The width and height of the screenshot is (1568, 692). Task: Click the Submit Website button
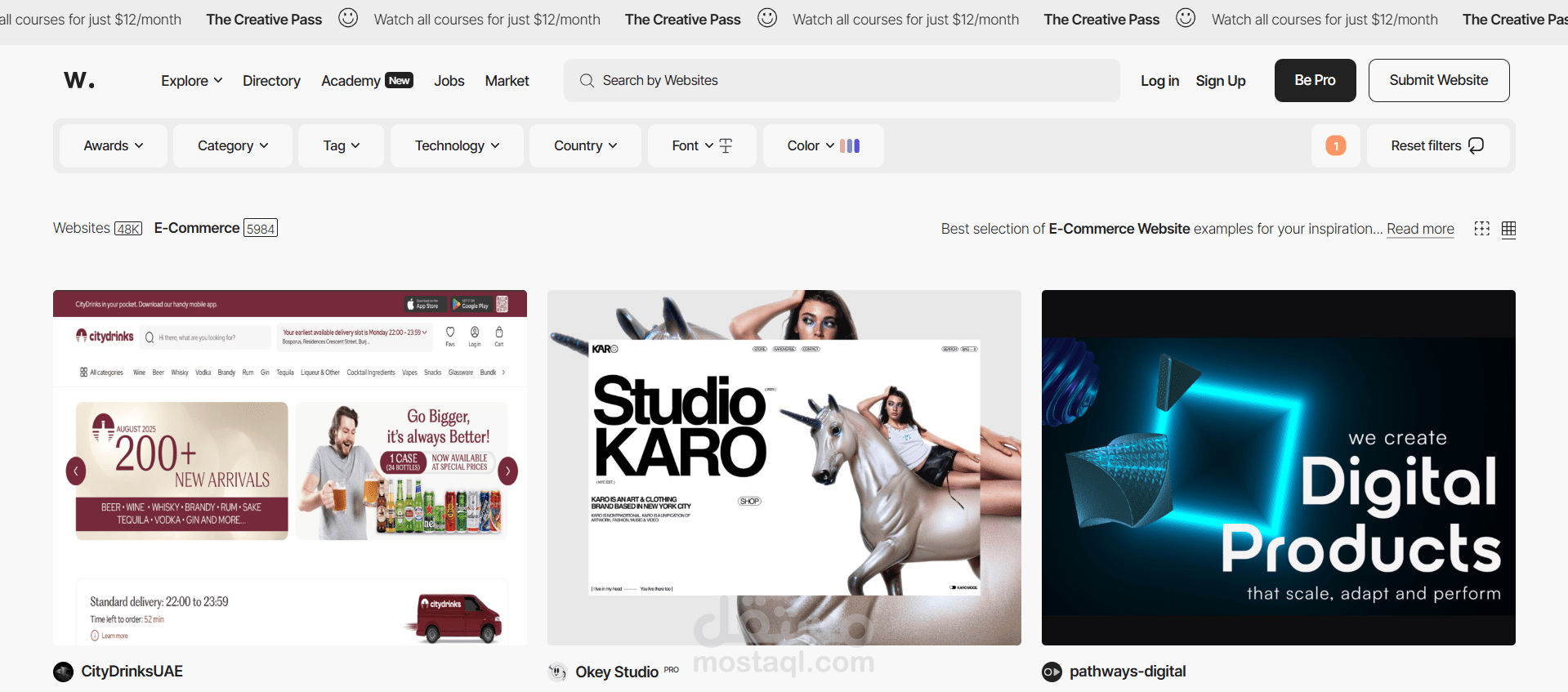pos(1439,80)
